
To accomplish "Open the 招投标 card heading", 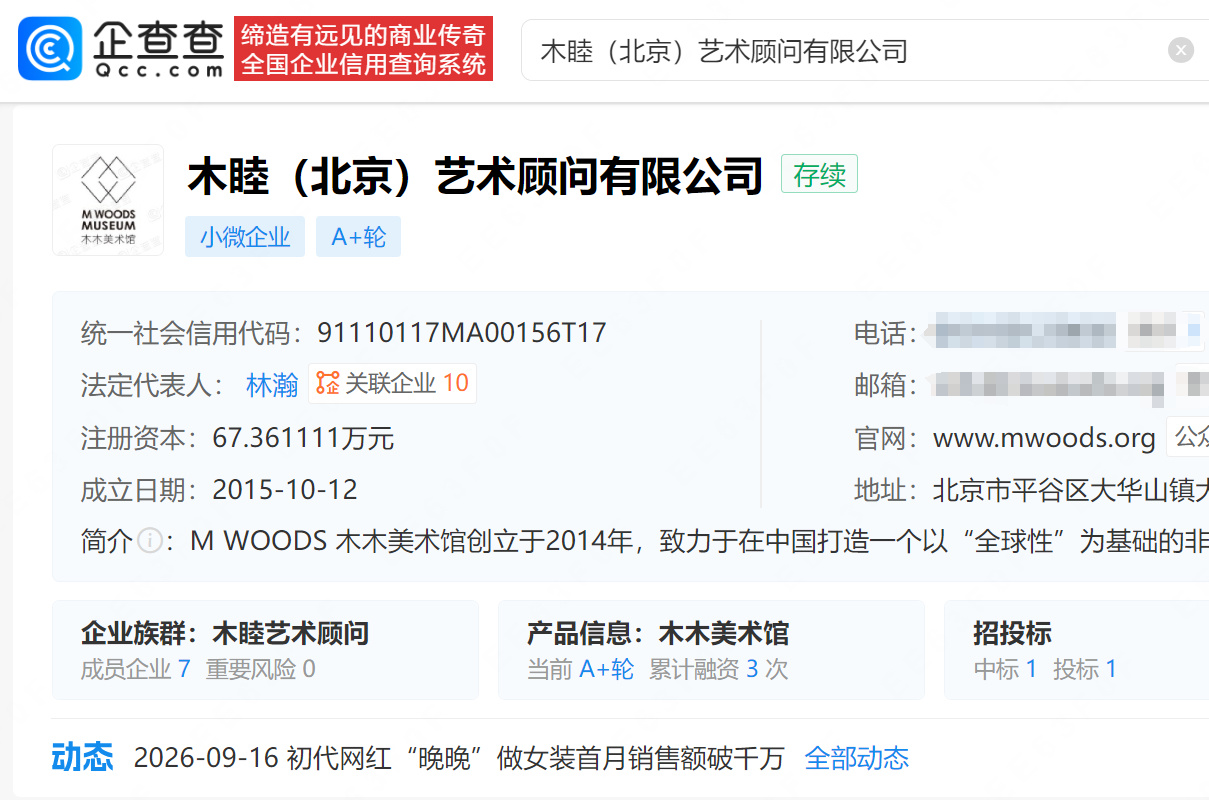I will coord(1012,633).
